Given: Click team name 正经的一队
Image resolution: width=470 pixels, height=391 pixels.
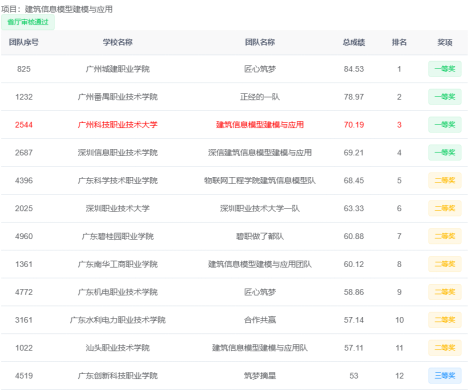Looking at the screenshot, I should (x=260, y=97).
